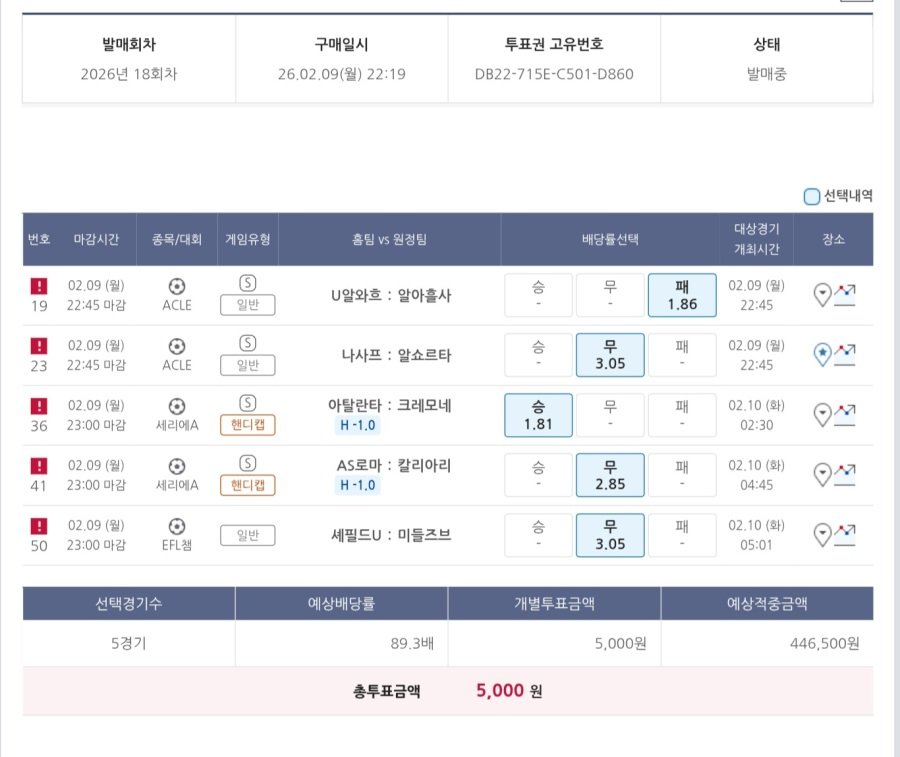Click the location pin icon for match 19
Viewport: 900px width, 757px height.
tap(822, 295)
